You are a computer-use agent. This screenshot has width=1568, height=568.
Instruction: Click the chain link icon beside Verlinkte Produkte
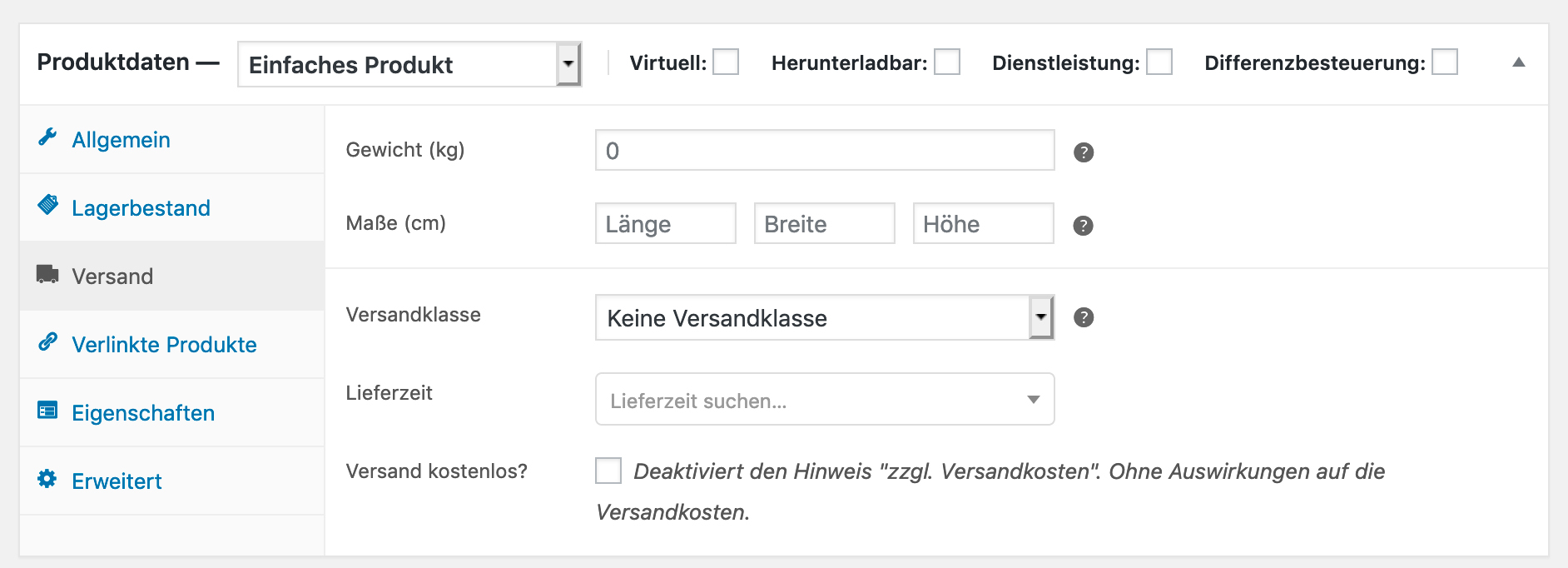(47, 342)
